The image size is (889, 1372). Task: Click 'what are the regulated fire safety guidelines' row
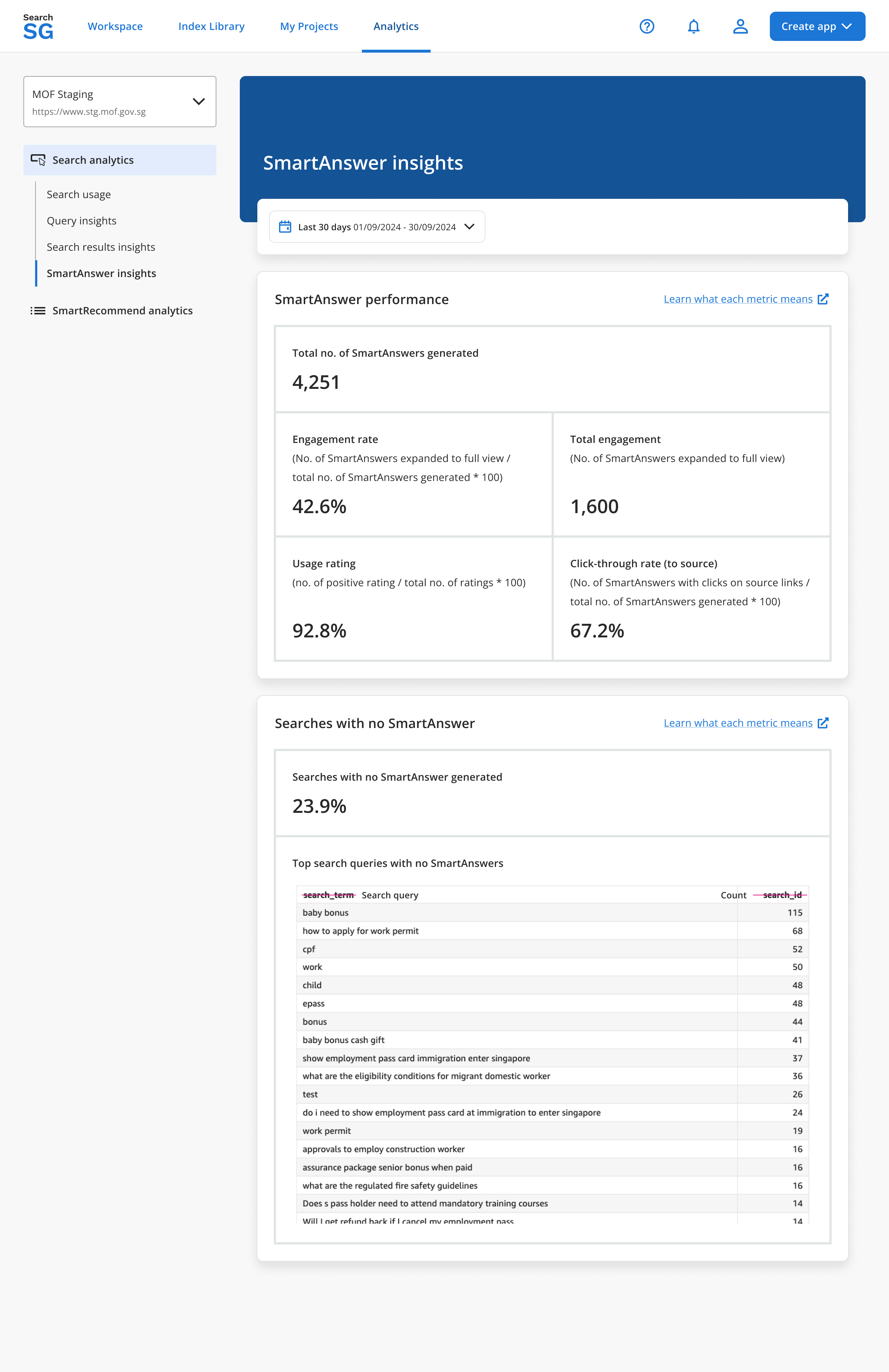click(x=552, y=1186)
